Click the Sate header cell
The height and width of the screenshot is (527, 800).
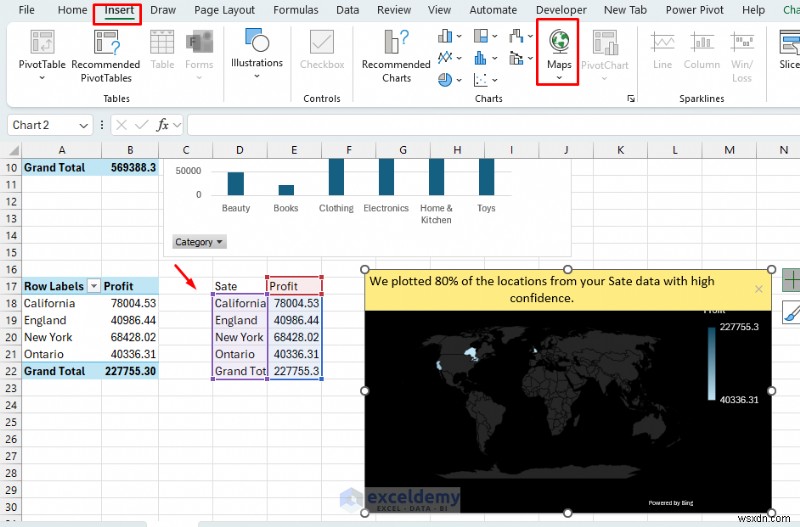click(240, 286)
